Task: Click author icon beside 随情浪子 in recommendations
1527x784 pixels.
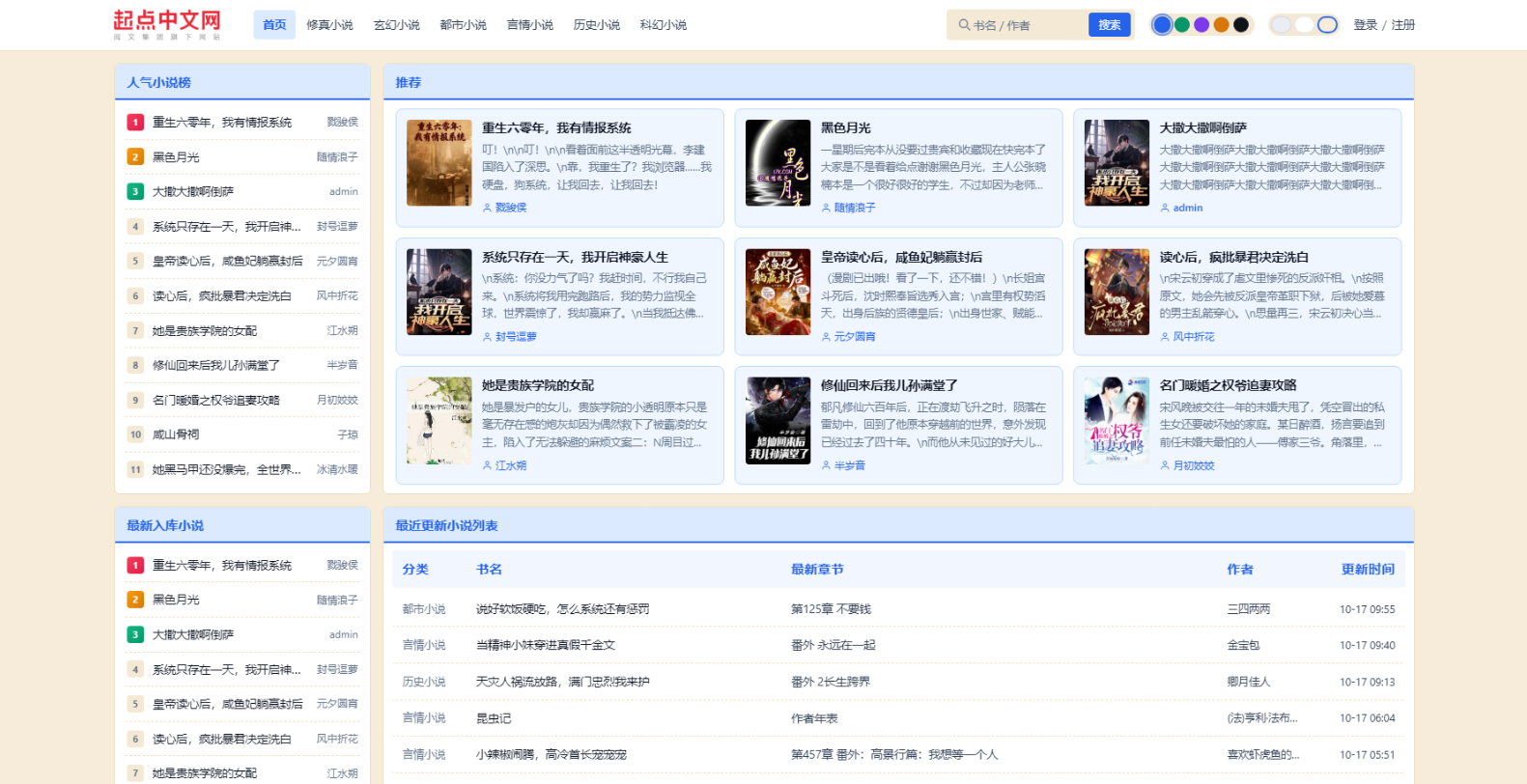Action: click(826, 208)
